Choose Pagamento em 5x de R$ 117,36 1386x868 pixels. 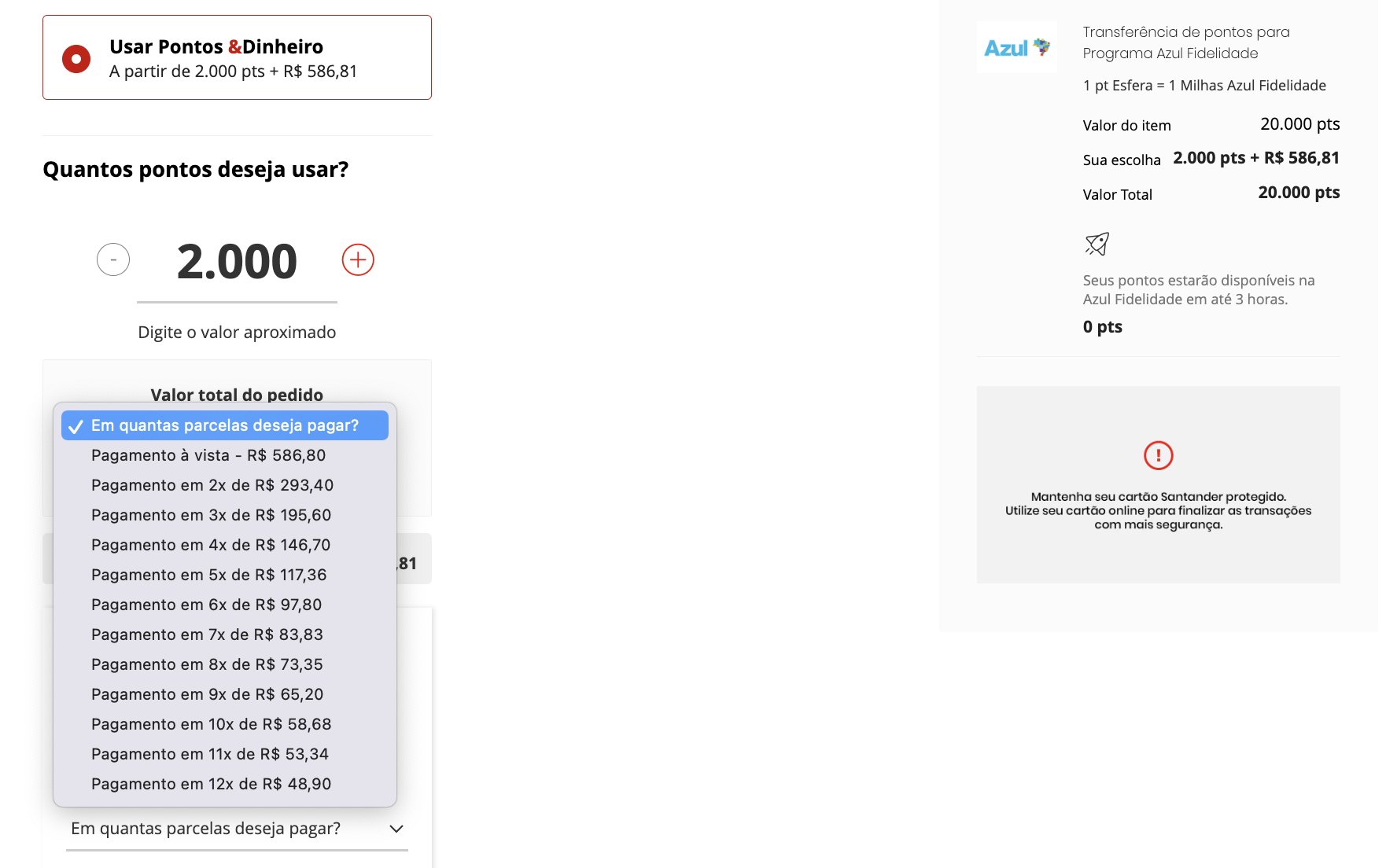click(225, 575)
